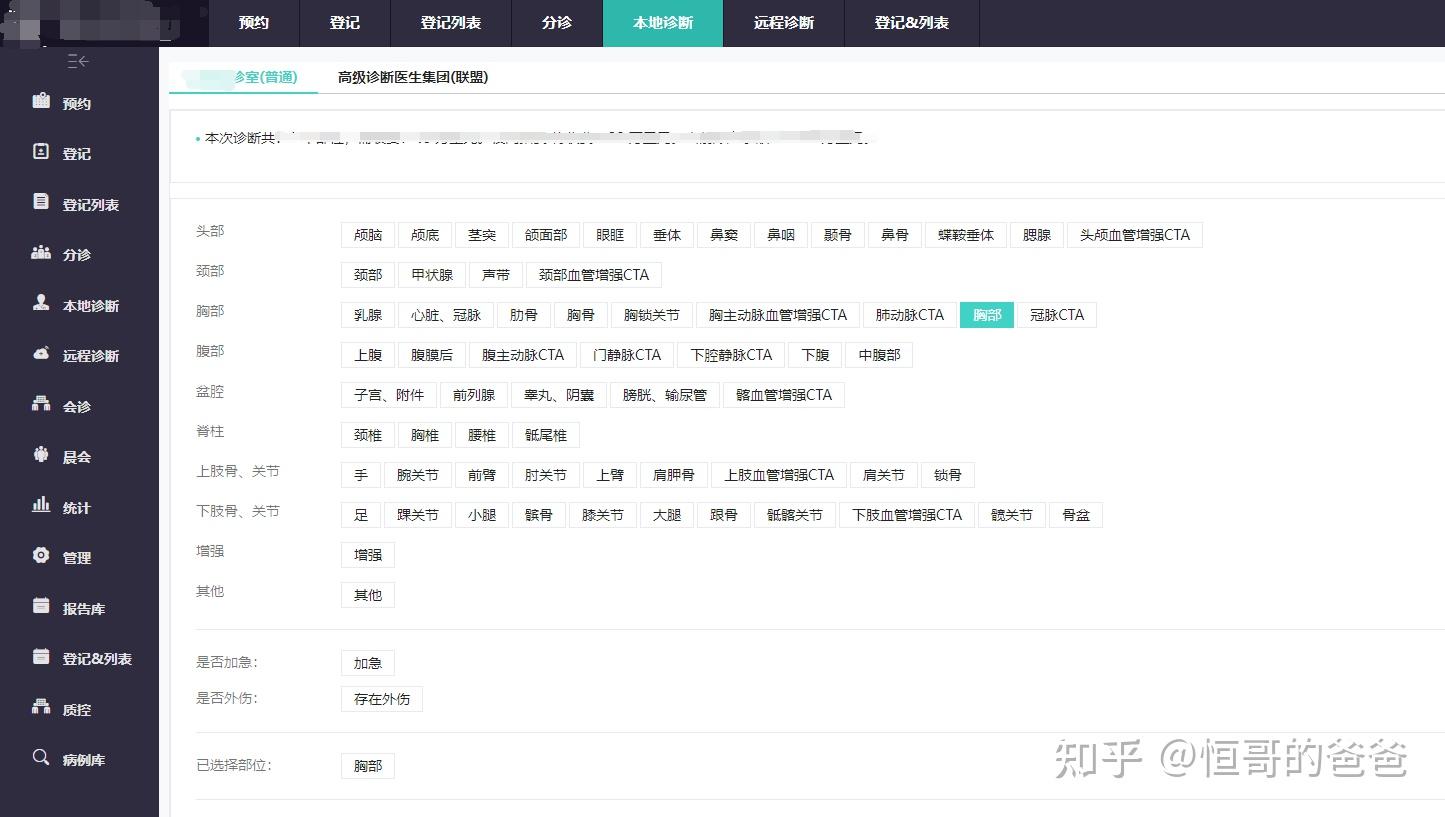Click the 登记&列表 icon in the sidebar
This screenshot has width=1445, height=817.
point(41,656)
